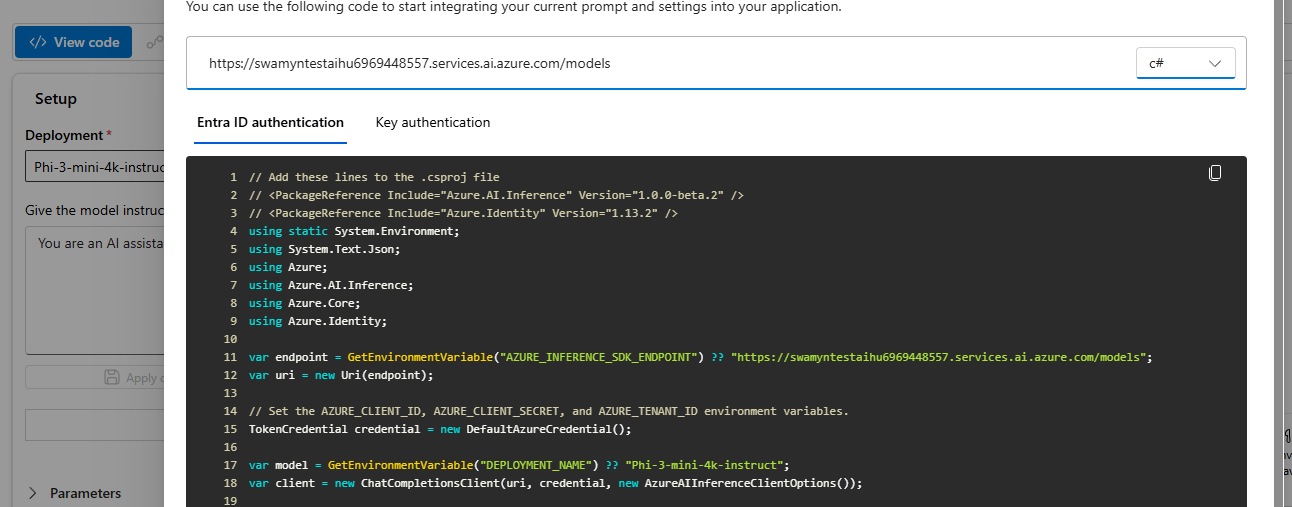This screenshot has height=507, width=1292.
Task: Click the 'using Azure.Core;' line
Action: (304, 303)
